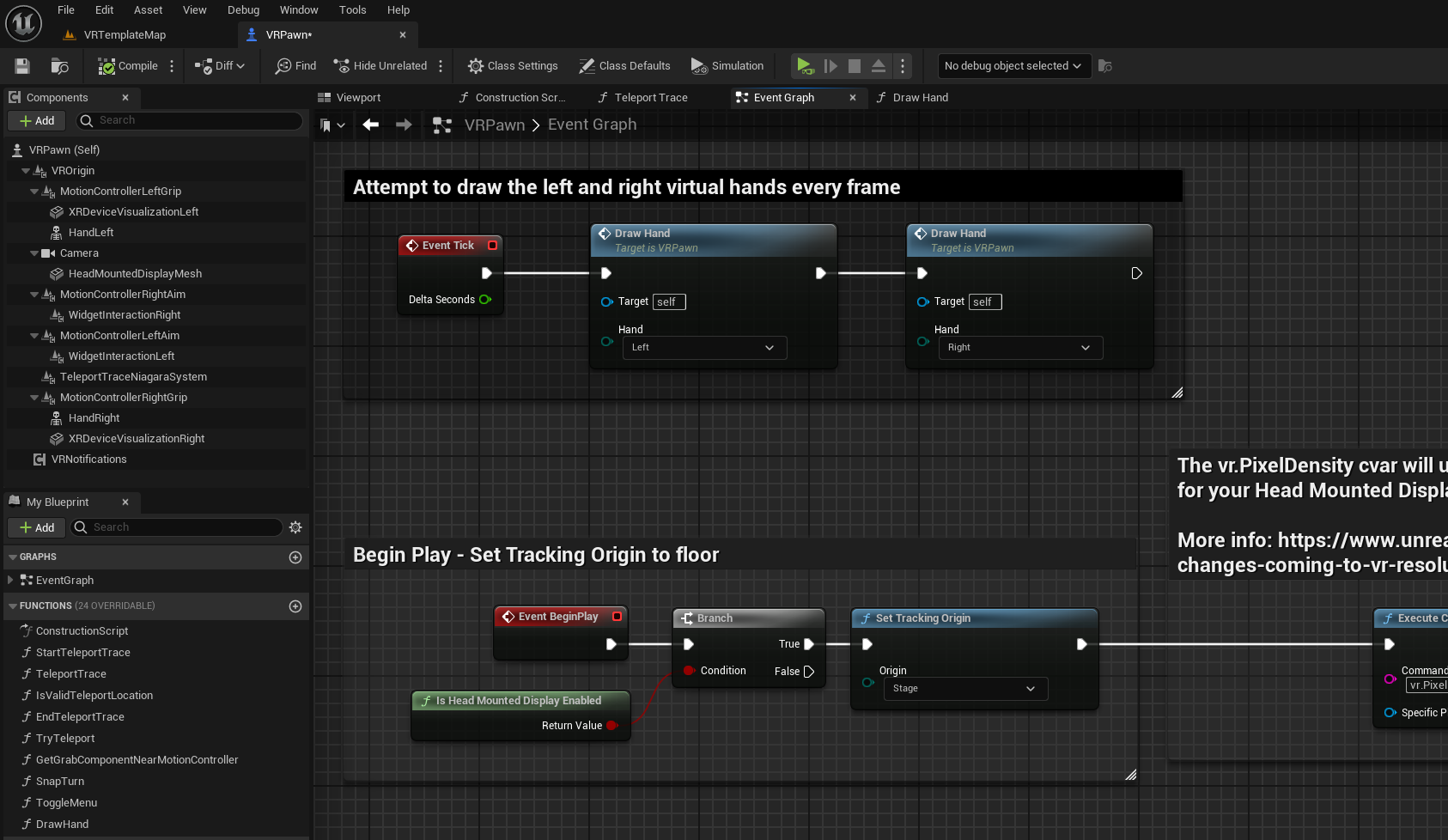Viewport: 1448px width, 840px height.
Task: Toggle Event Tick node red indicator
Action: (x=493, y=246)
